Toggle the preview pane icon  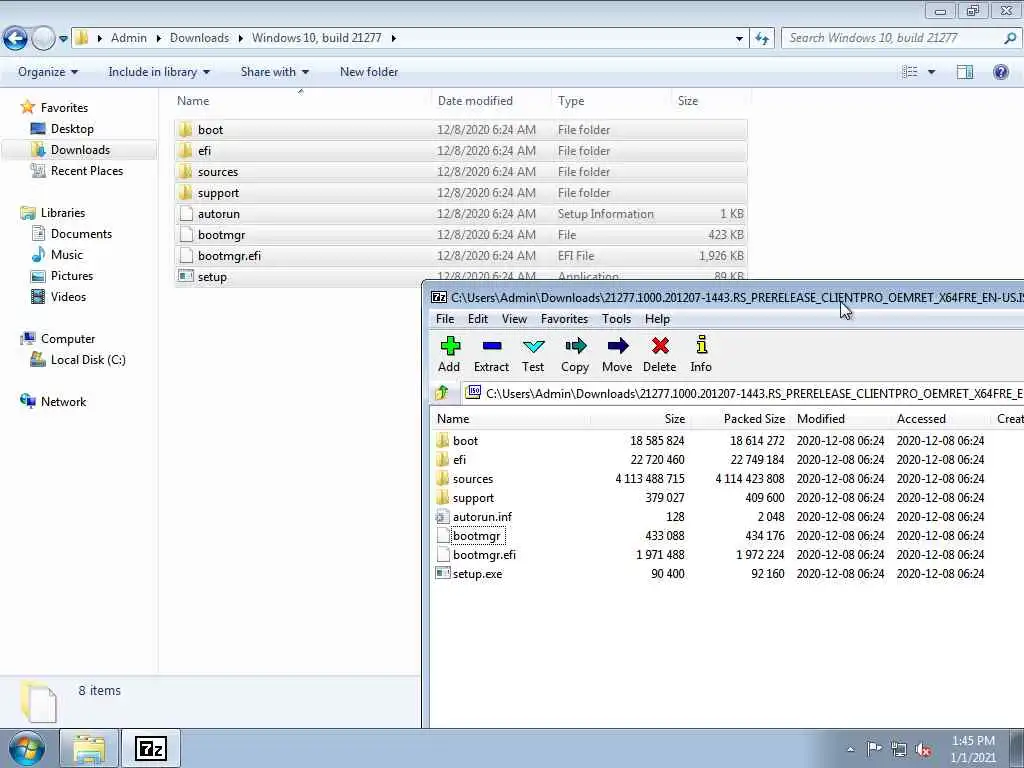click(x=965, y=72)
